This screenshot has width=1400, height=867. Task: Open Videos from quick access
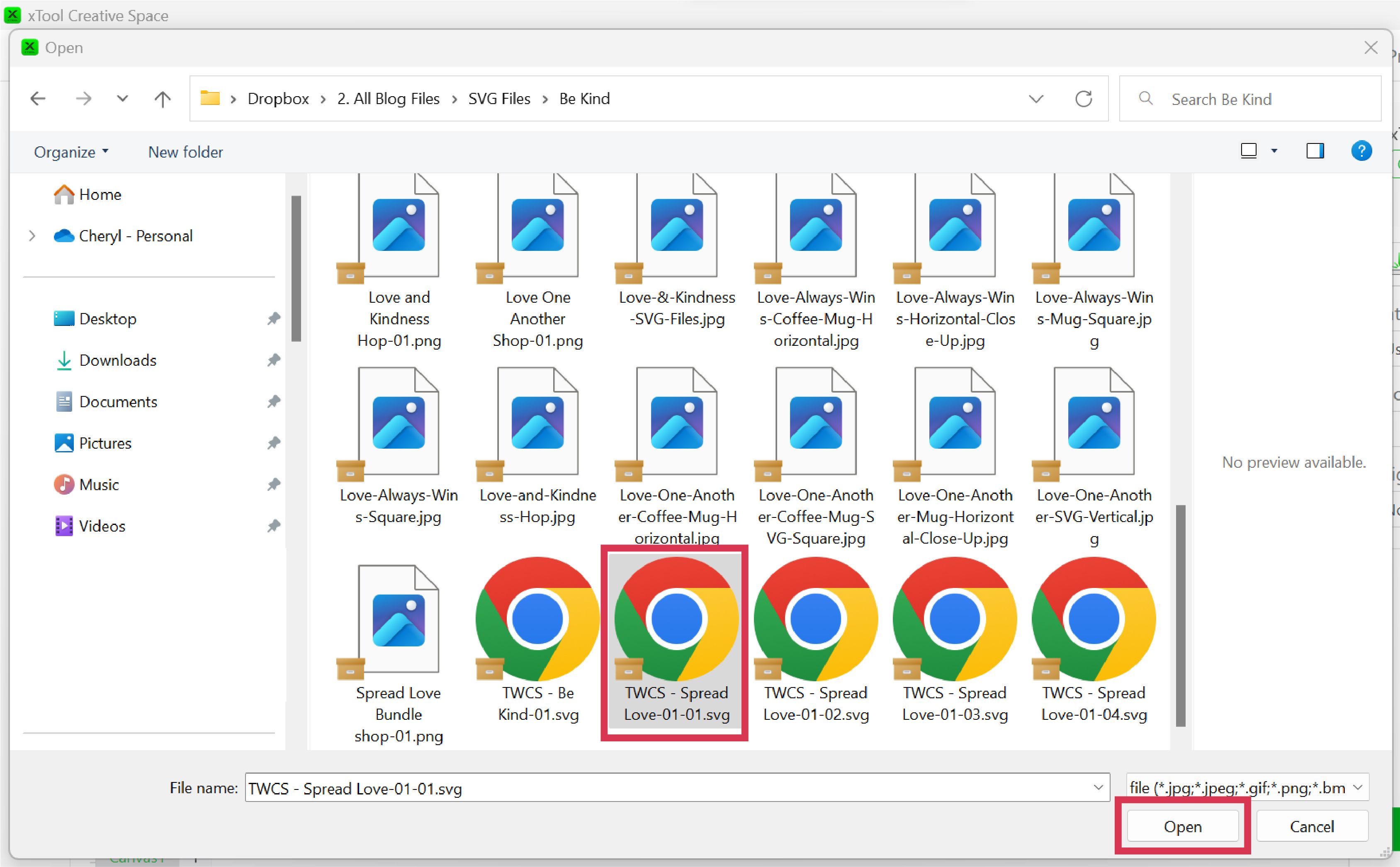pos(90,526)
